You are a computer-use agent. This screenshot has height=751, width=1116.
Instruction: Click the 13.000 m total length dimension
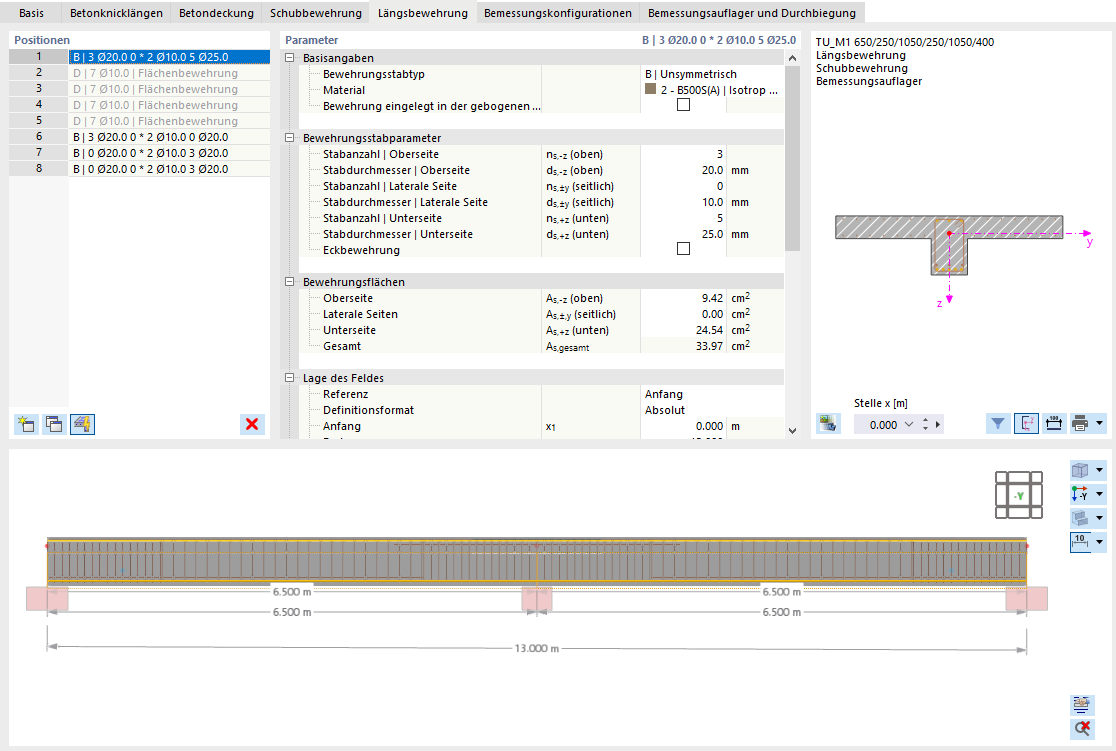pyautogui.click(x=537, y=648)
